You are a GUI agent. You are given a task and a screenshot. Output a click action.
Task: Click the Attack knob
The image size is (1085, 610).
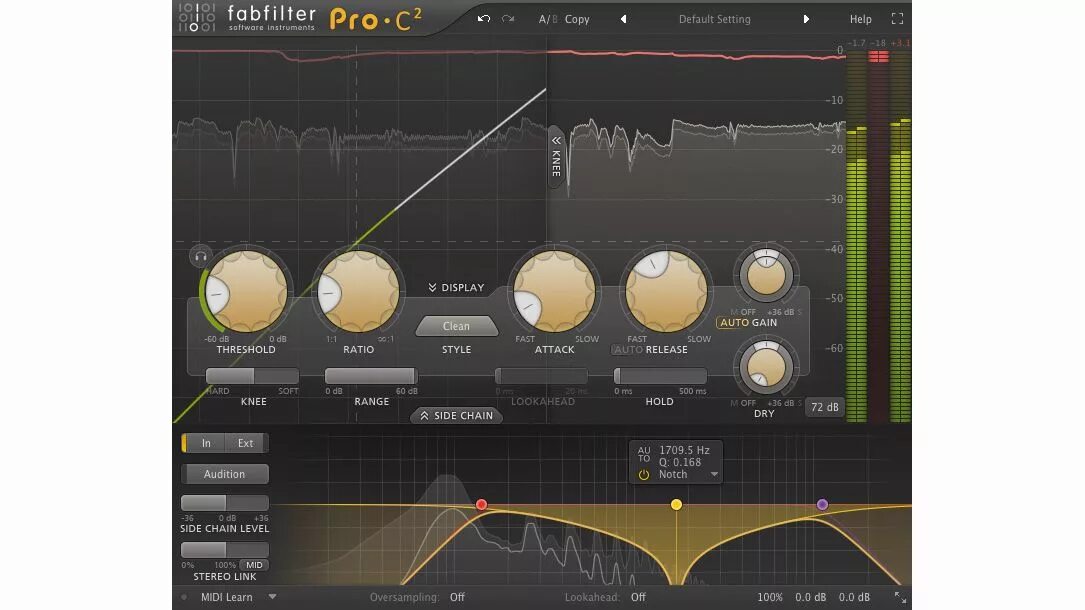[554, 291]
